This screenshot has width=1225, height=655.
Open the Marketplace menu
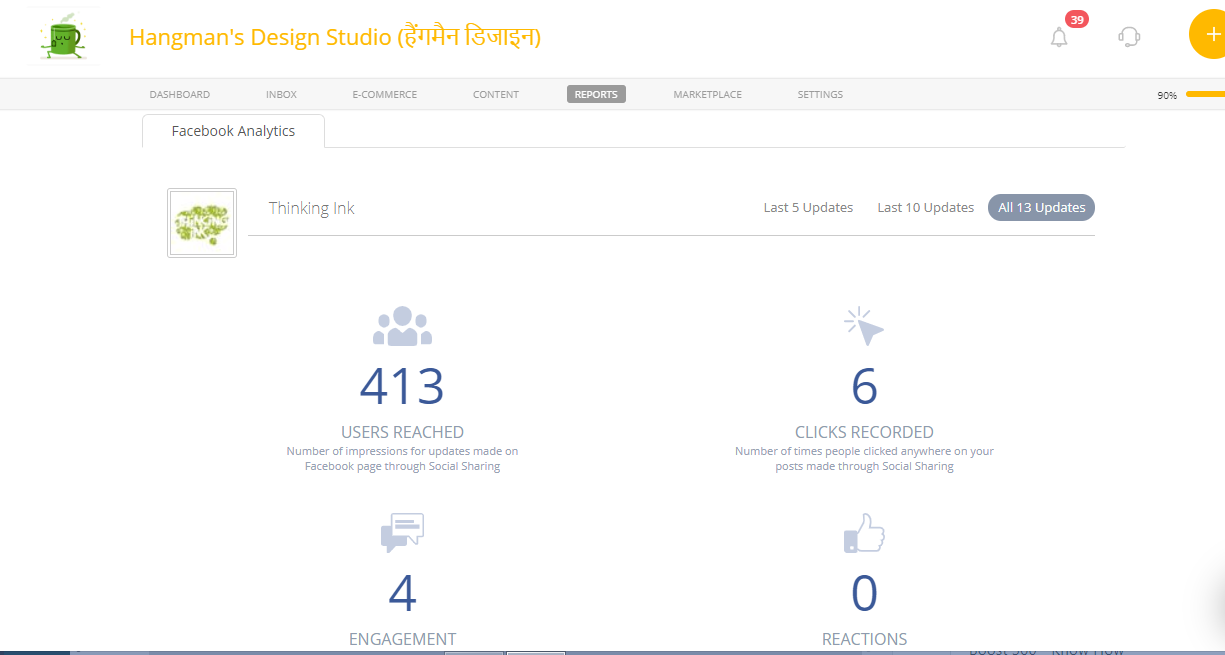coord(707,95)
